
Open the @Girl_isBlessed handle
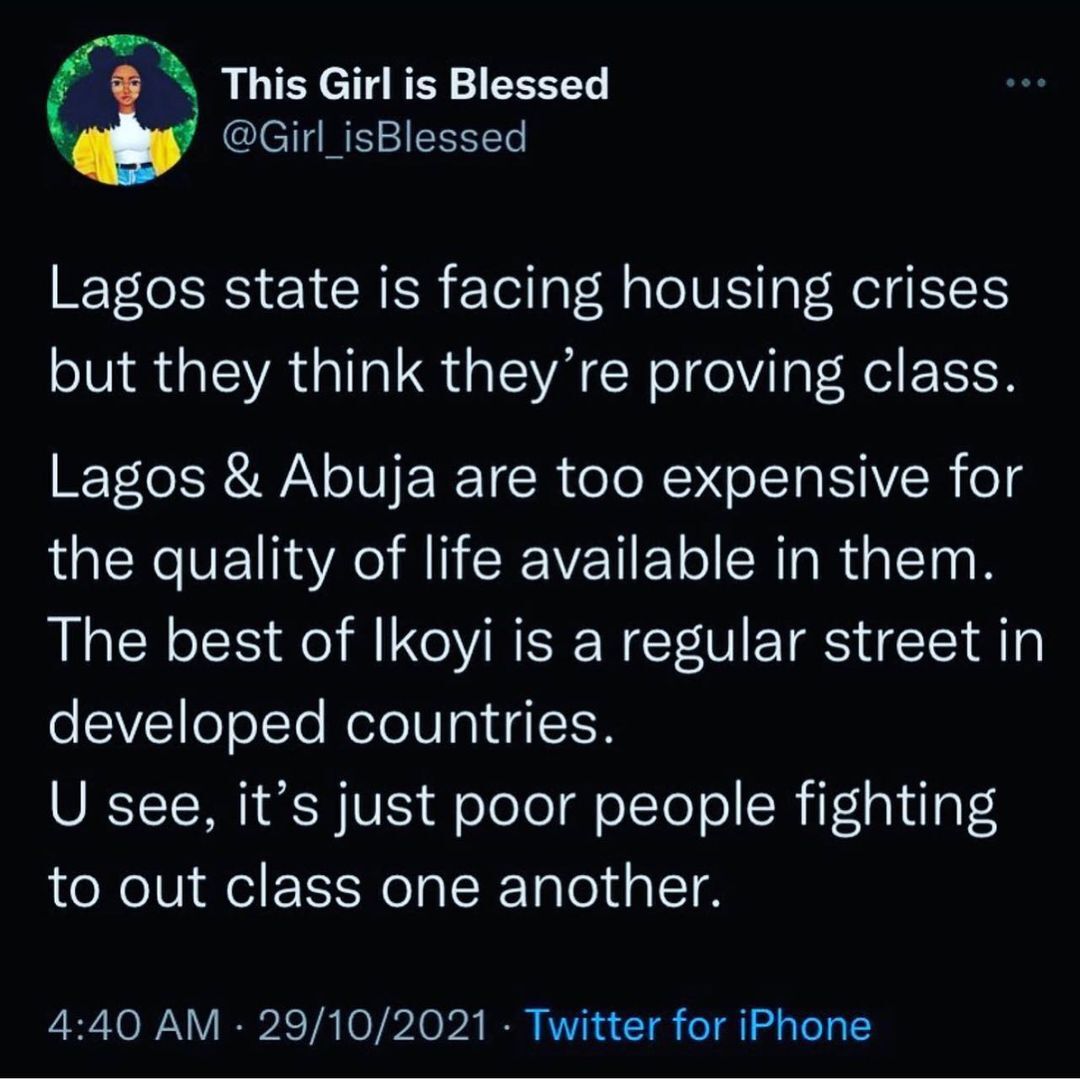(373, 137)
